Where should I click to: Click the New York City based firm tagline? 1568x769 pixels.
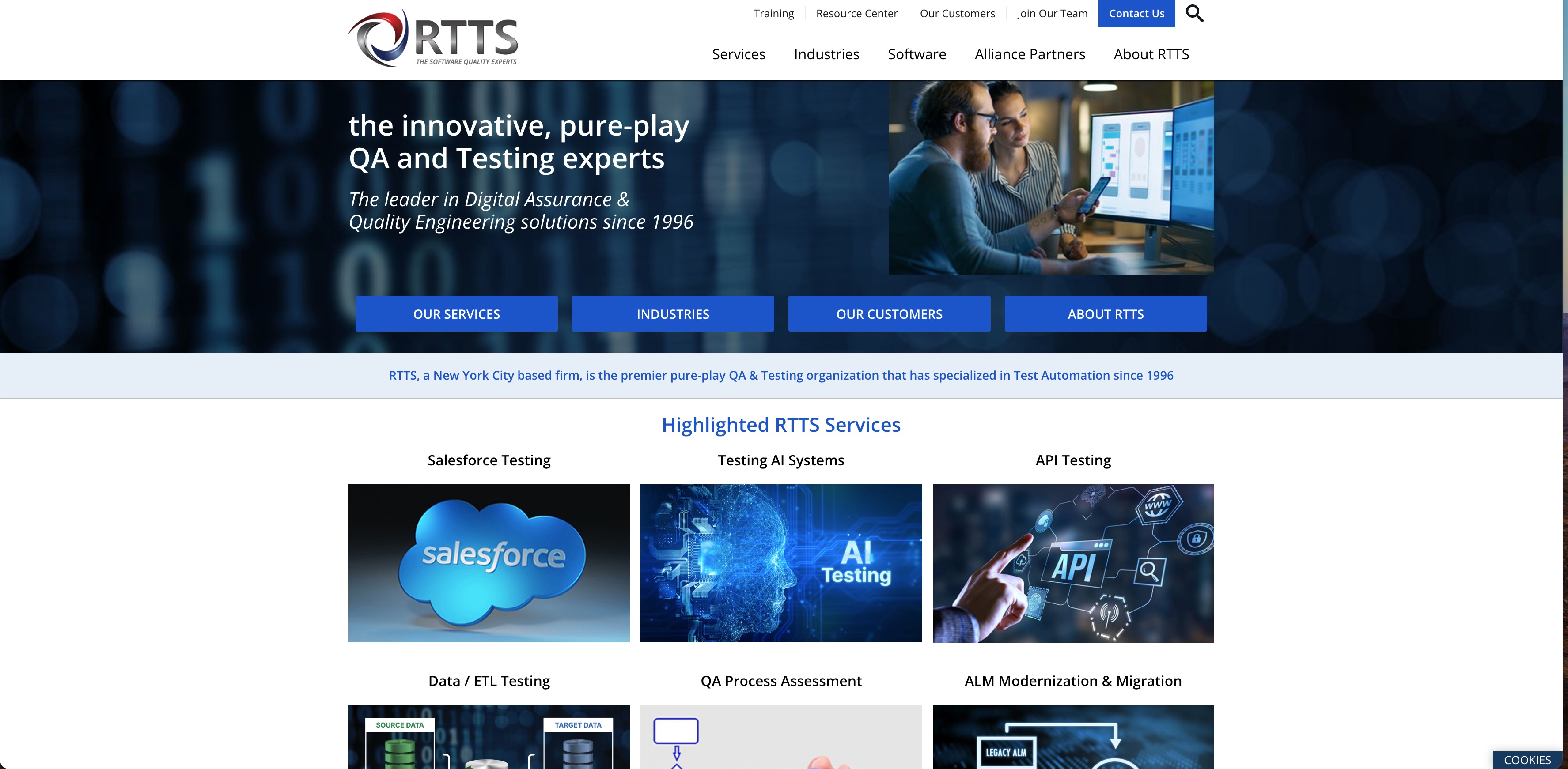781,375
